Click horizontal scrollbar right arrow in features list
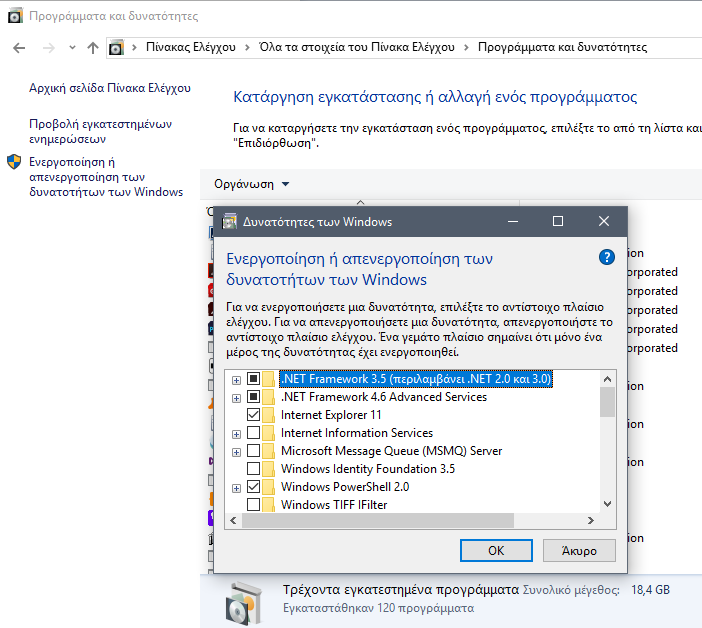702x628 pixels. 591,521
